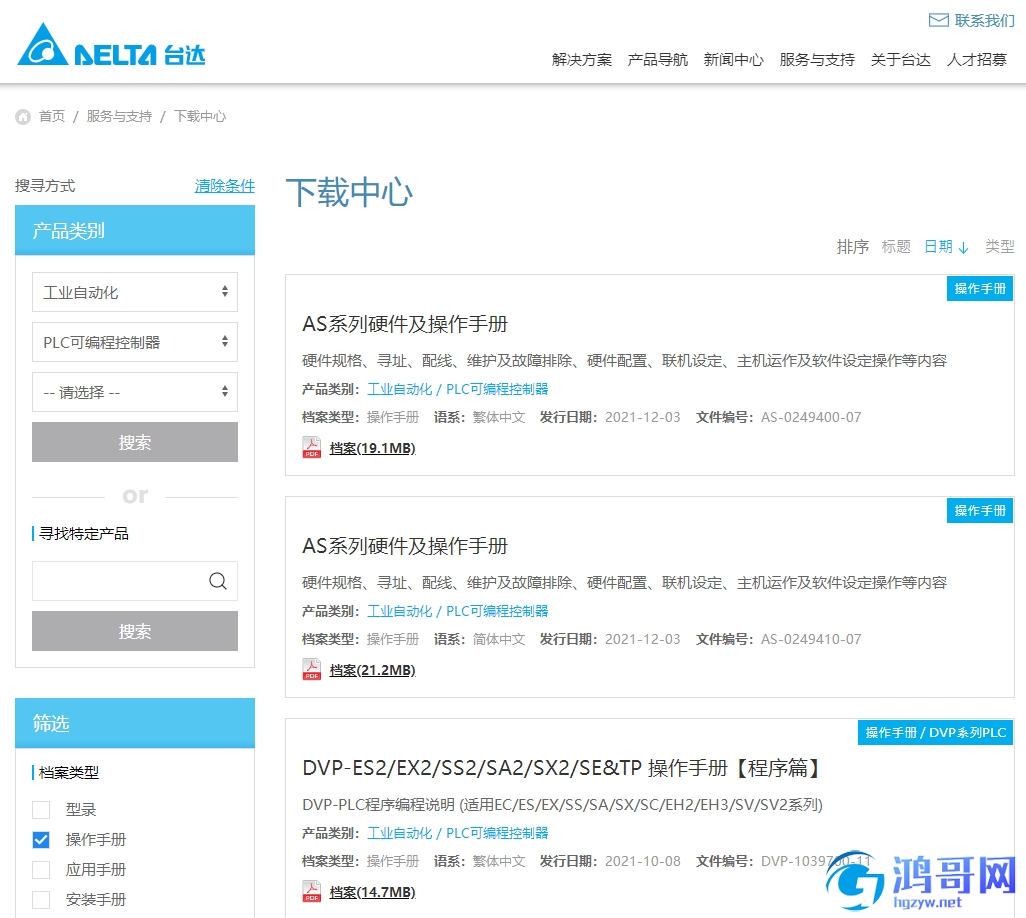Viewport: 1026px width, 918px height.
Task: Click 服务与支持 in the breadcrumb
Action: coord(119,116)
